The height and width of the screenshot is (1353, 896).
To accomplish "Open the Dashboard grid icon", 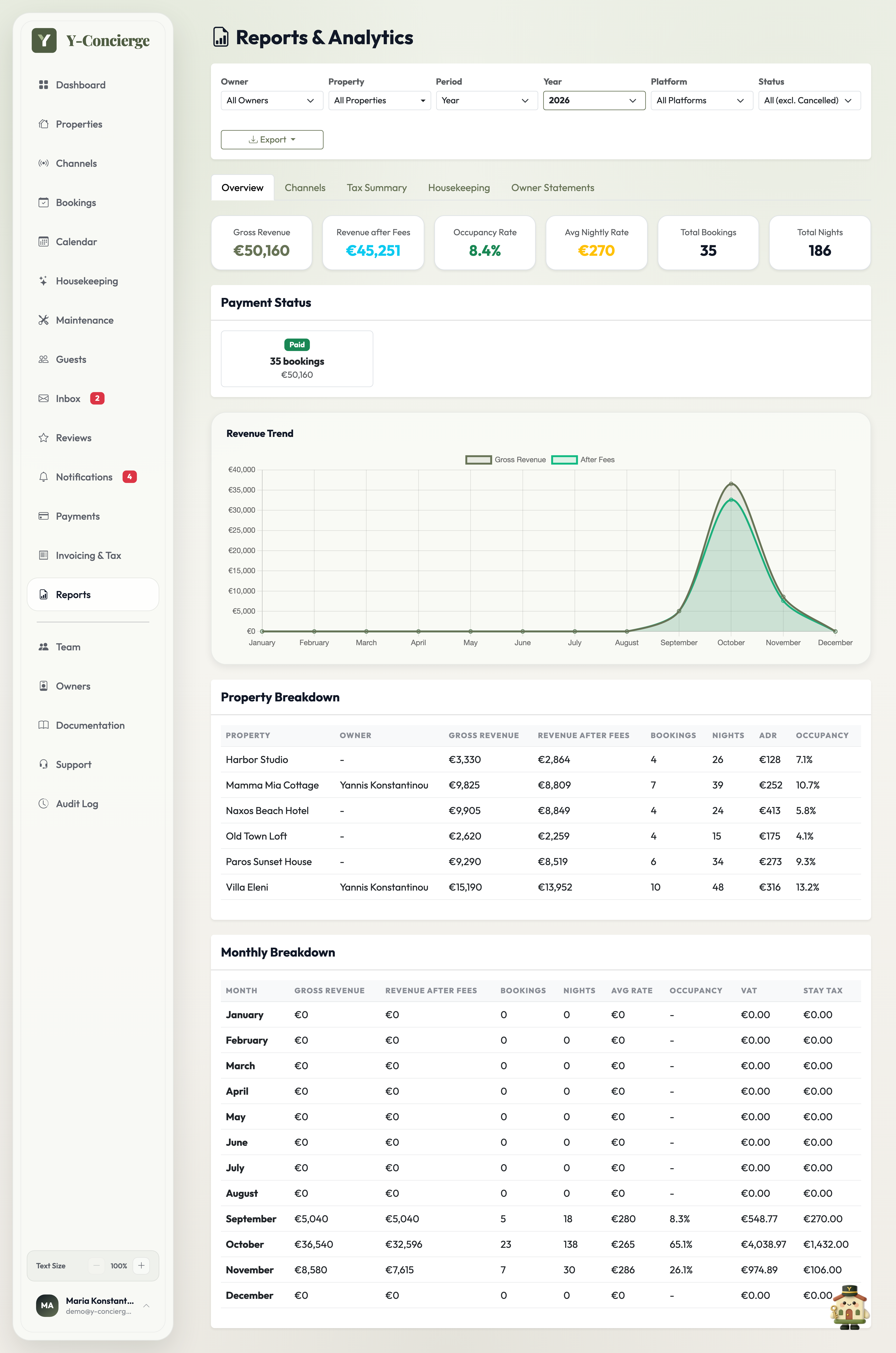I will point(43,85).
